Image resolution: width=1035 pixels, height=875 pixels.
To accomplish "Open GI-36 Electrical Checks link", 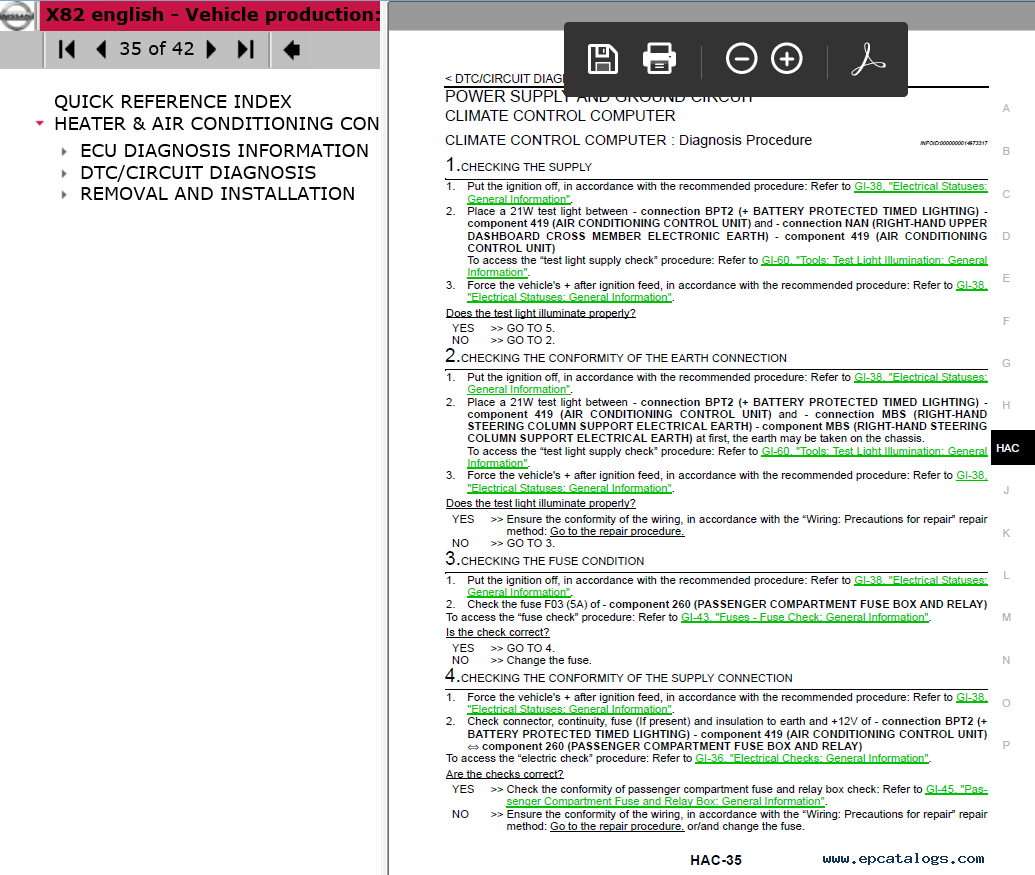I will (x=812, y=758).
